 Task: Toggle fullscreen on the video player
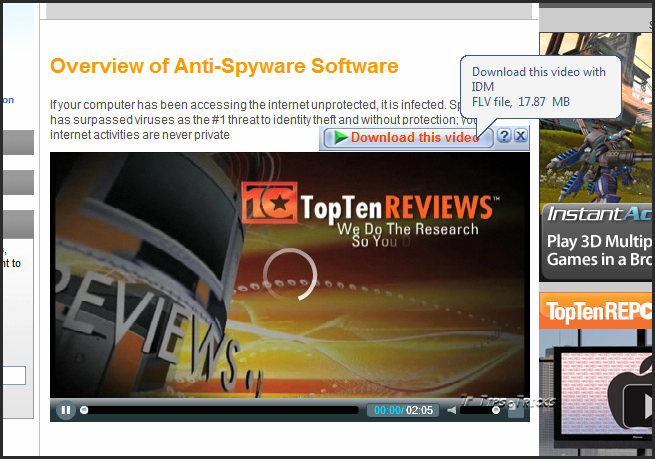click(x=515, y=411)
